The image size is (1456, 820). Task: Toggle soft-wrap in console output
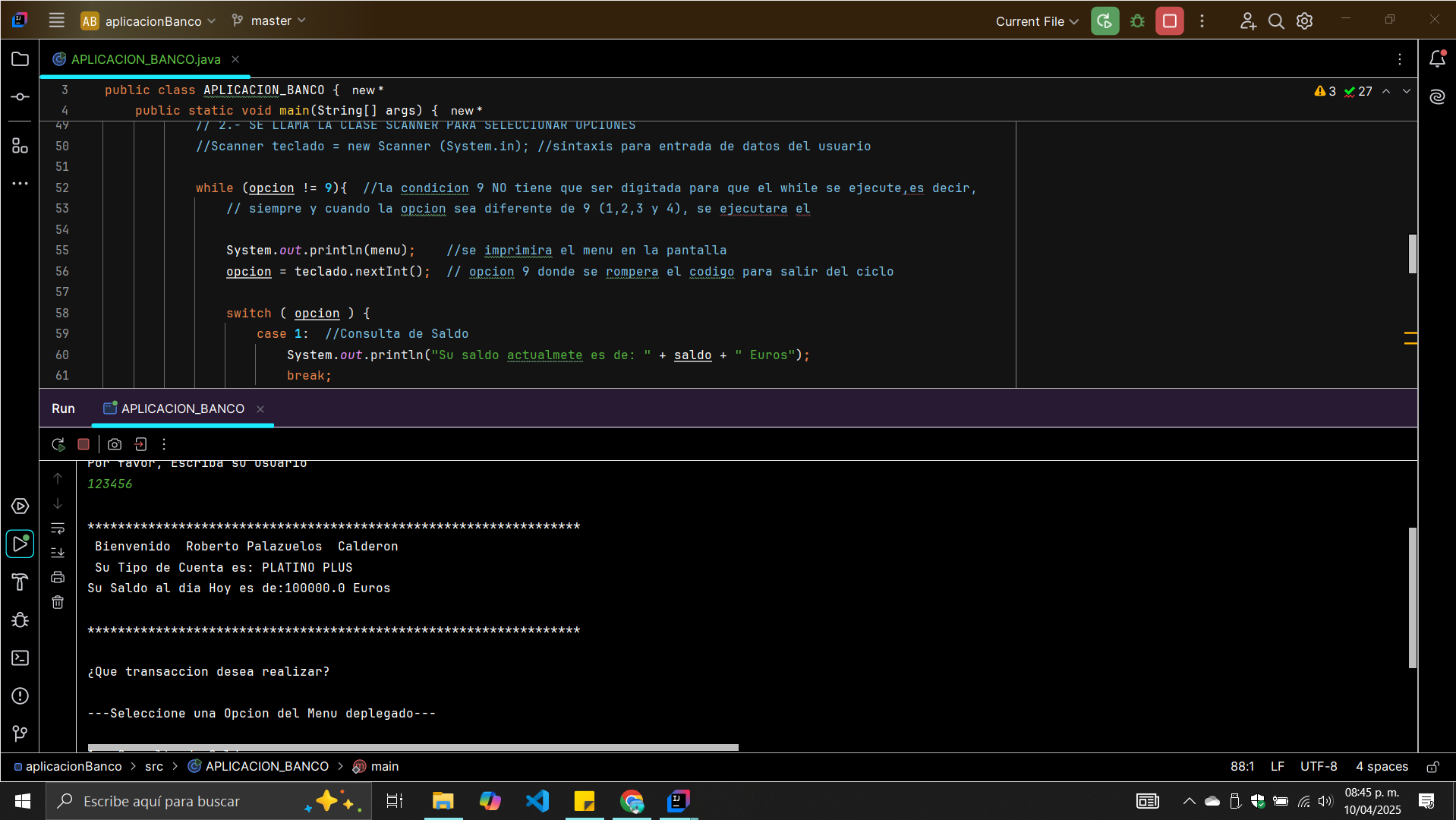58,528
